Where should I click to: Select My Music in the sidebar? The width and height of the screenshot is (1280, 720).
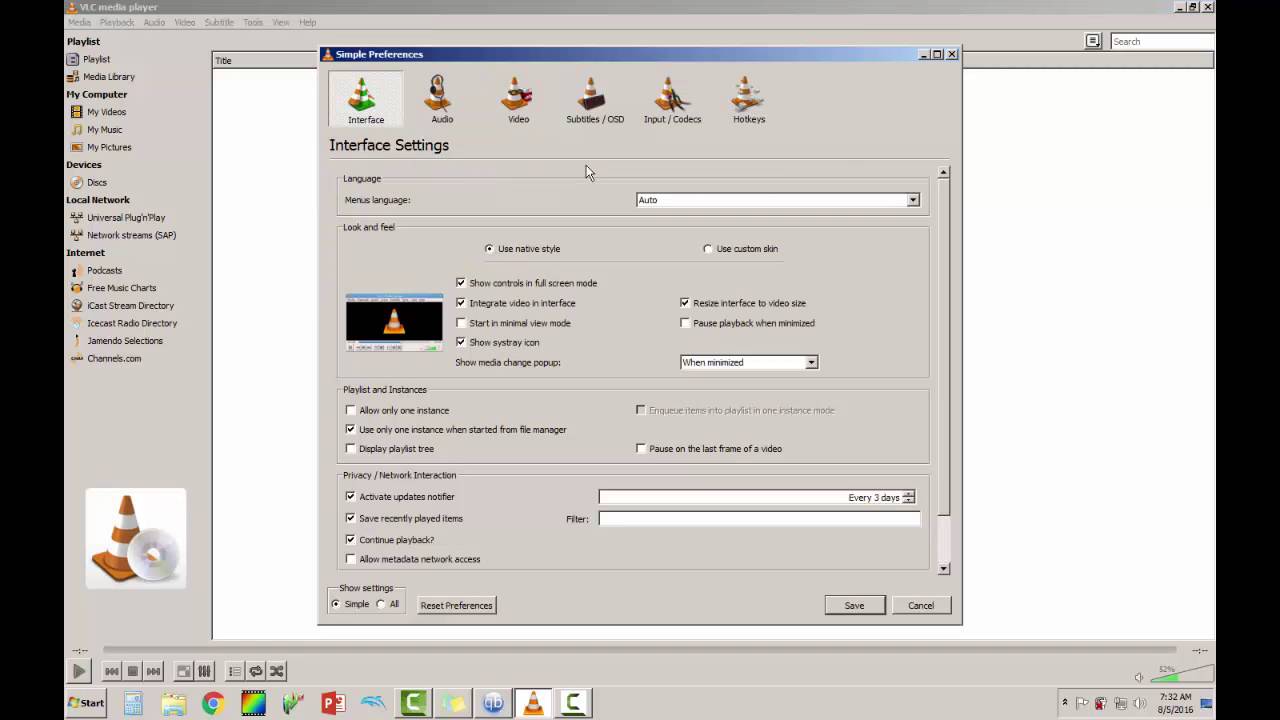pyautogui.click(x=104, y=130)
